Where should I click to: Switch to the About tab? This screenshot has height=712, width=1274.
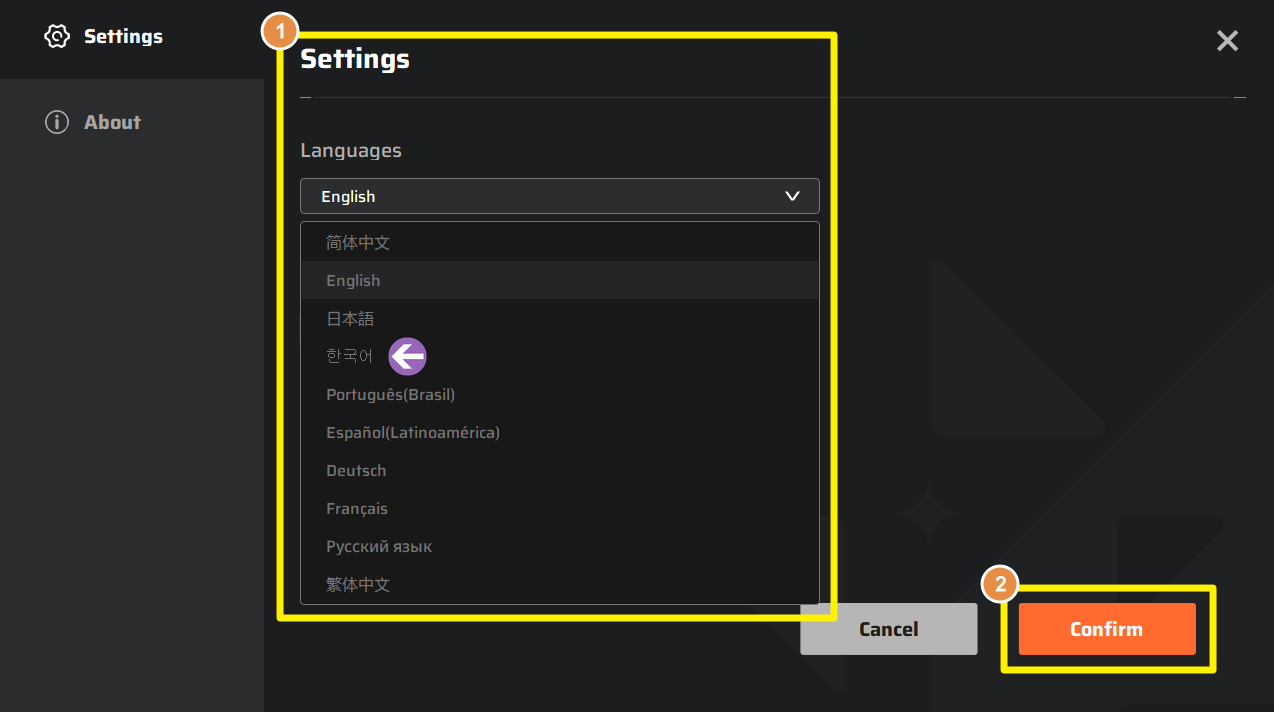click(112, 122)
